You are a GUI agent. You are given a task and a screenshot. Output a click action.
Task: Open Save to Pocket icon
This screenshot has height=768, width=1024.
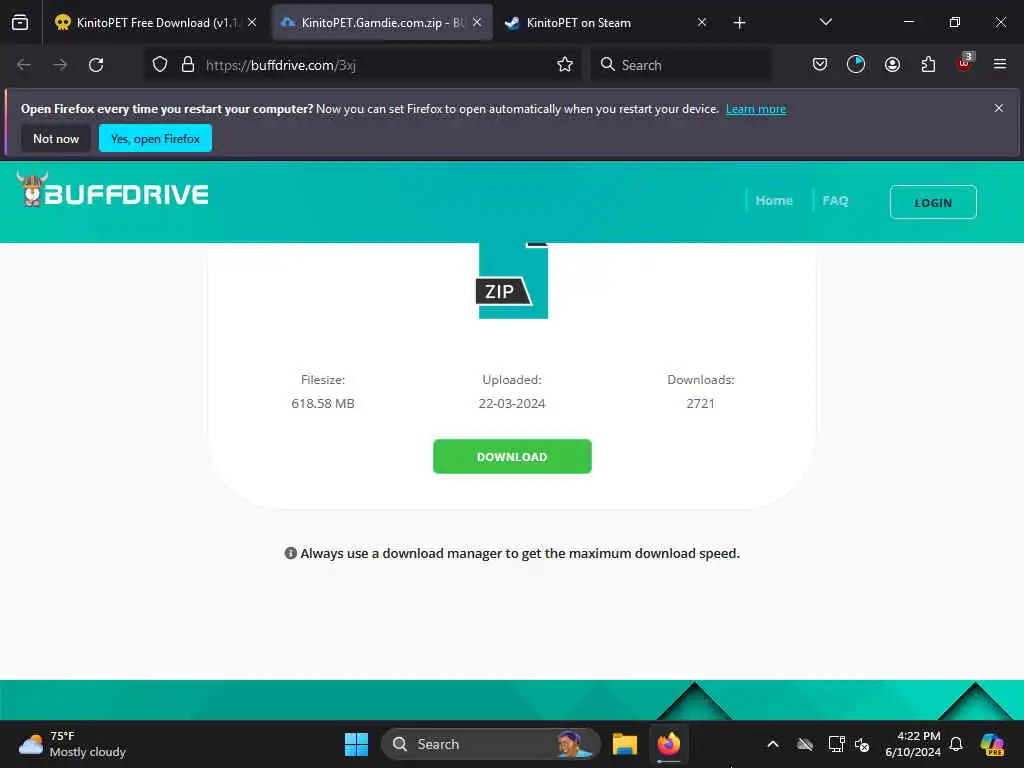coord(820,65)
